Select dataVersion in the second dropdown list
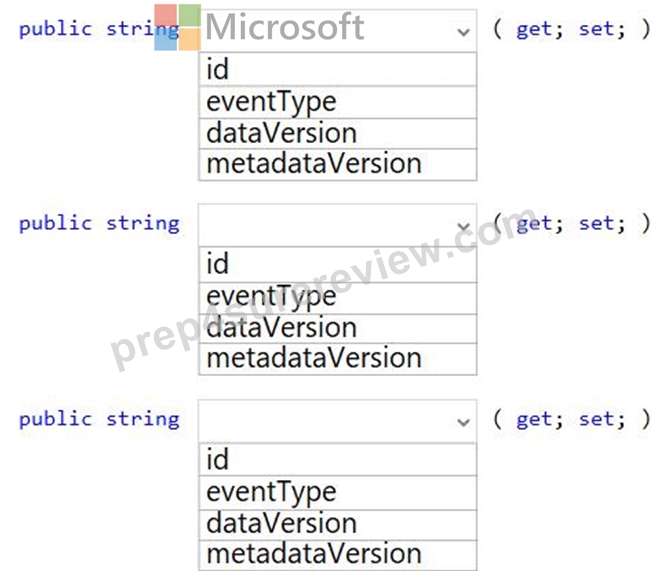 338,329
